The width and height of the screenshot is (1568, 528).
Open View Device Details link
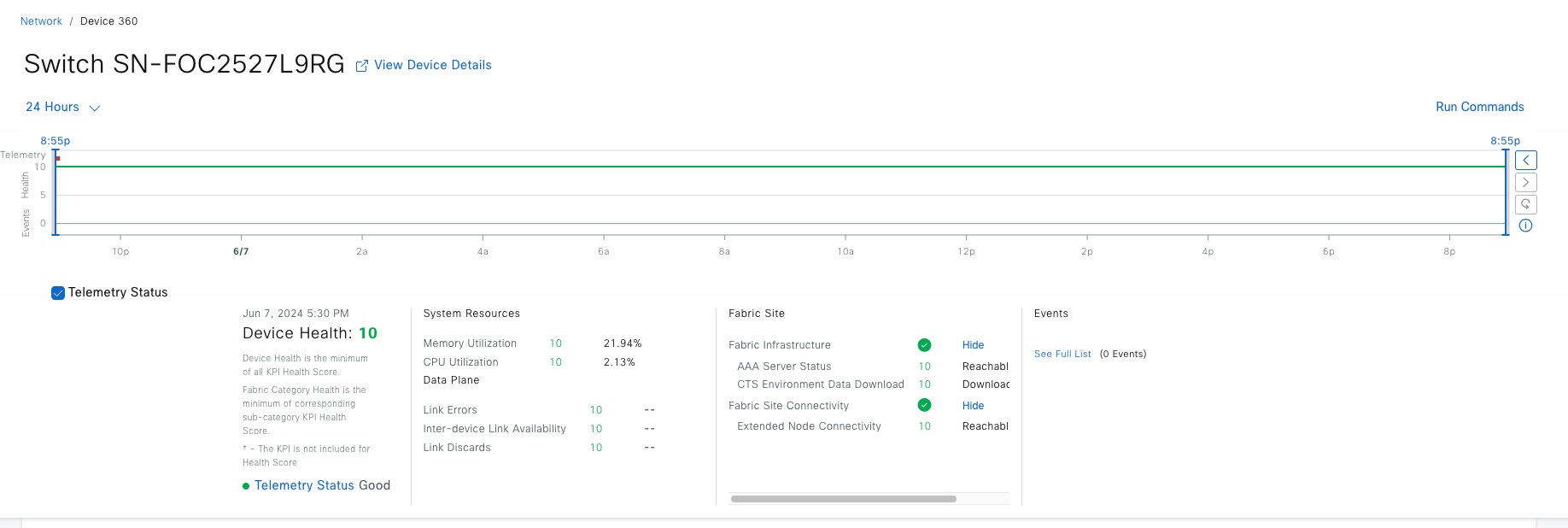pos(432,65)
